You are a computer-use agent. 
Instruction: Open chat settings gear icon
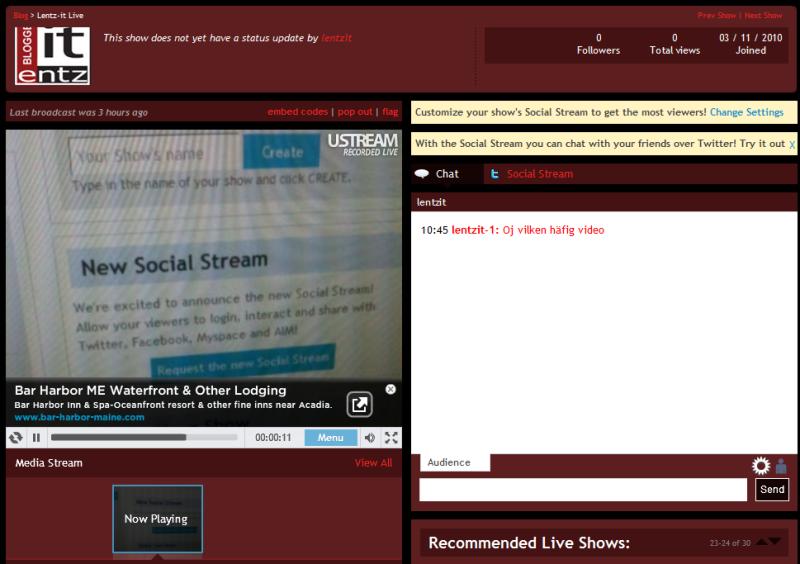pos(761,466)
